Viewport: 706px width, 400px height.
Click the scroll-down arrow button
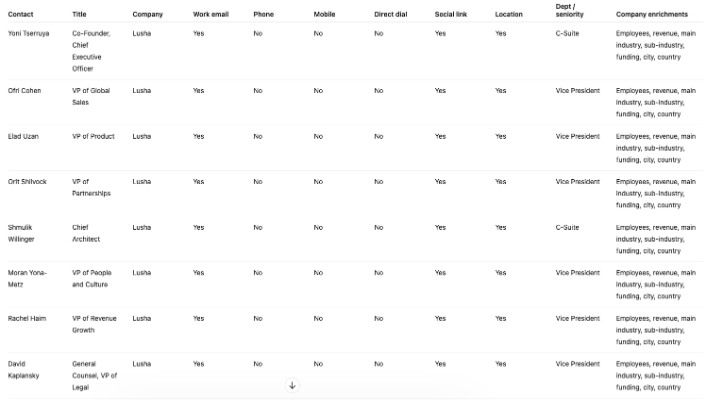coord(292,385)
